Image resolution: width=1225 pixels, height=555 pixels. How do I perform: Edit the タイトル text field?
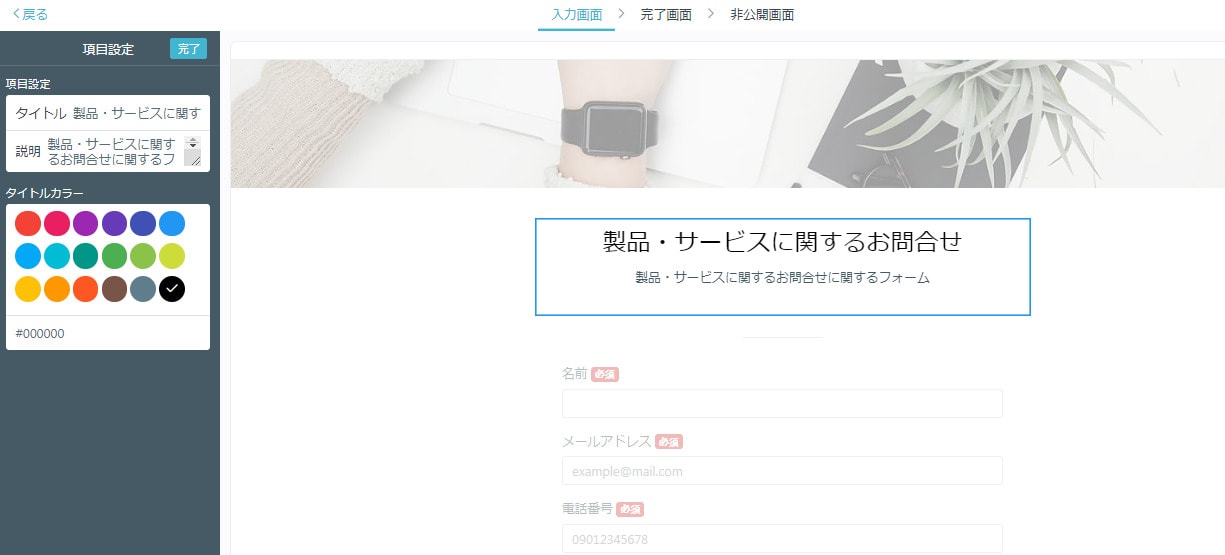point(137,113)
